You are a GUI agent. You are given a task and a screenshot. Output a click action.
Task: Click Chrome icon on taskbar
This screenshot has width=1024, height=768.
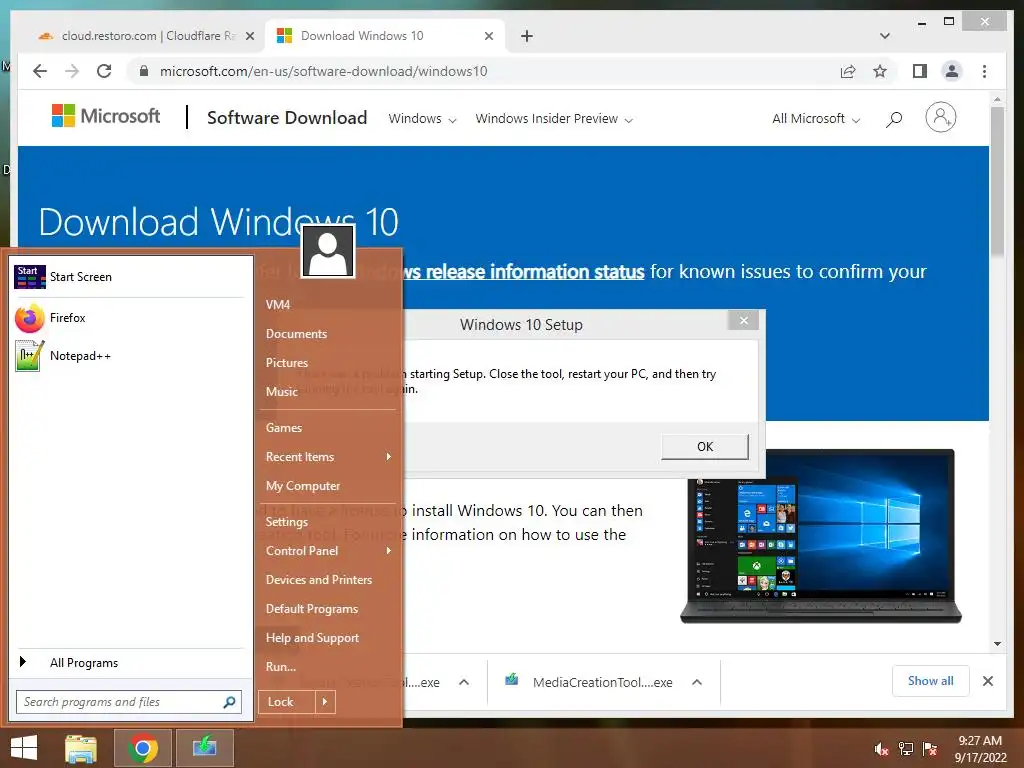point(143,748)
